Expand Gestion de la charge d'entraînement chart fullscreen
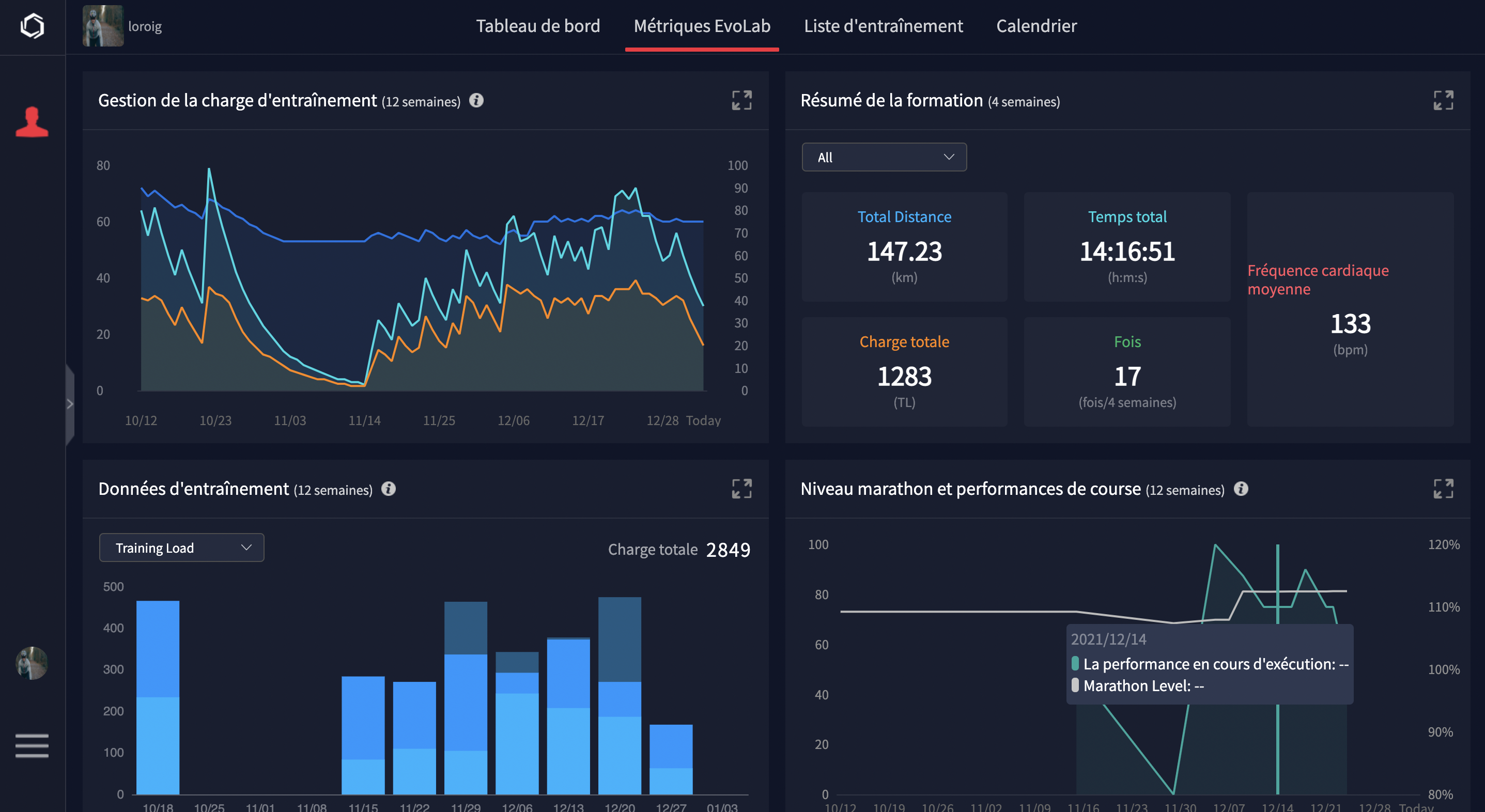The height and width of the screenshot is (812, 1485). pyautogui.click(x=741, y=100)
